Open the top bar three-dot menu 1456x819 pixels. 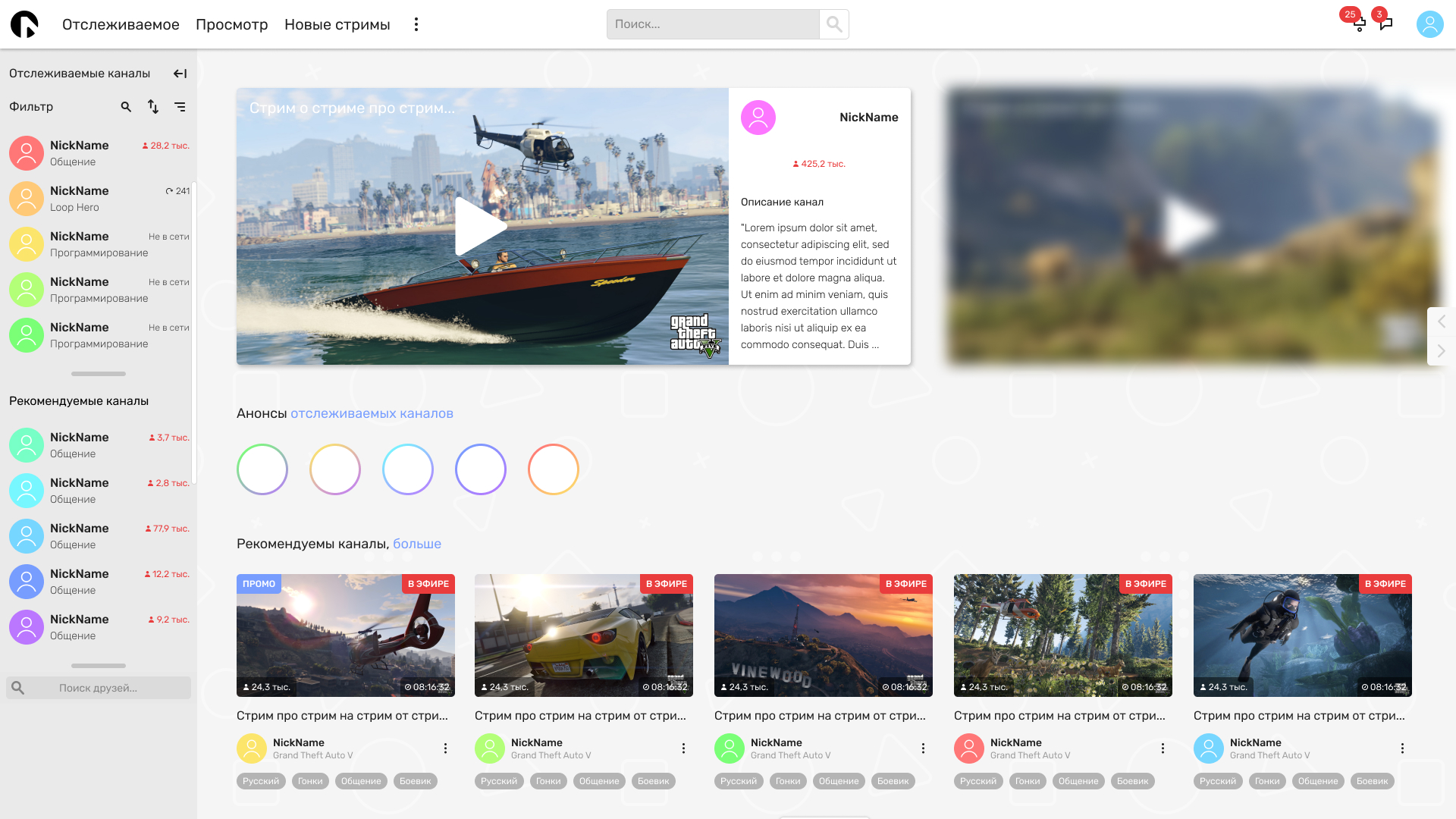(416, 24)
